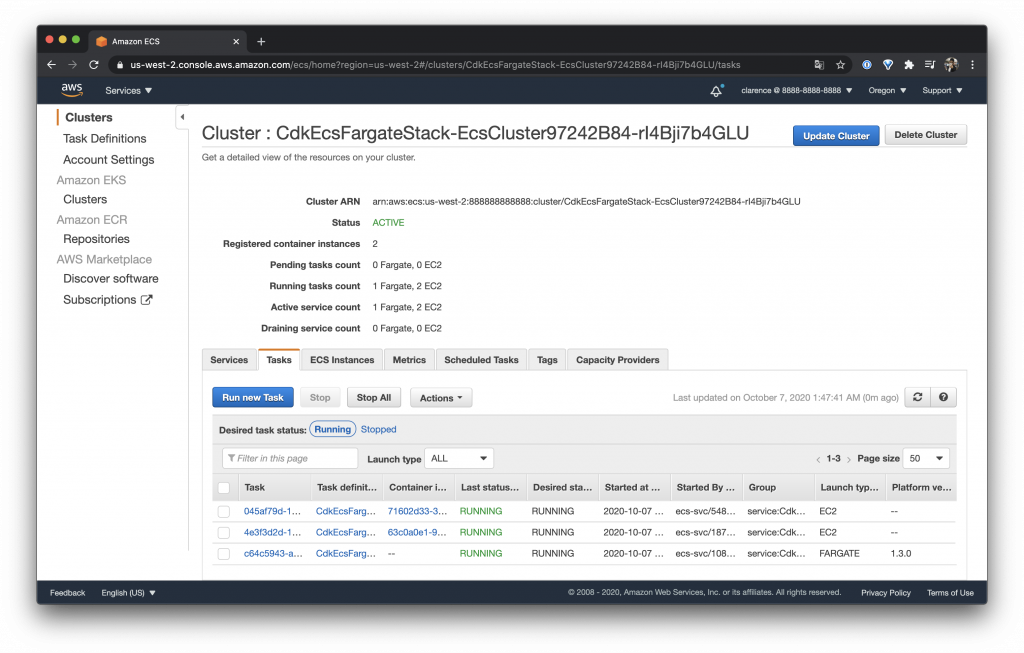
Task: Open the Oregon region dropdown
Action: [x=887, y=90]
